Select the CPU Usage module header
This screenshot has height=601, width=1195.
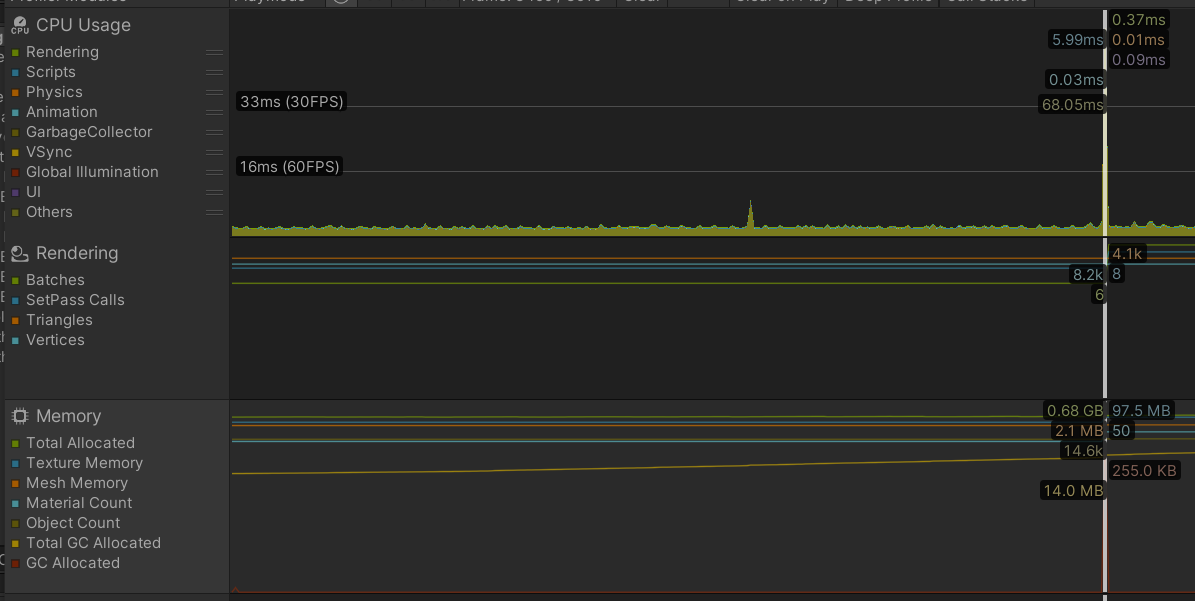point(82,25)
